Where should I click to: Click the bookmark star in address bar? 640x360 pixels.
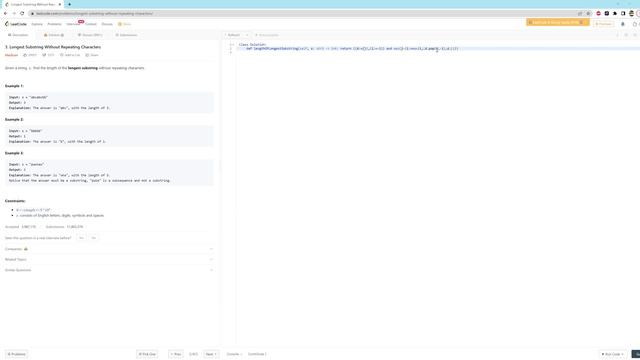pyautogui.click(x=588, y=13)
